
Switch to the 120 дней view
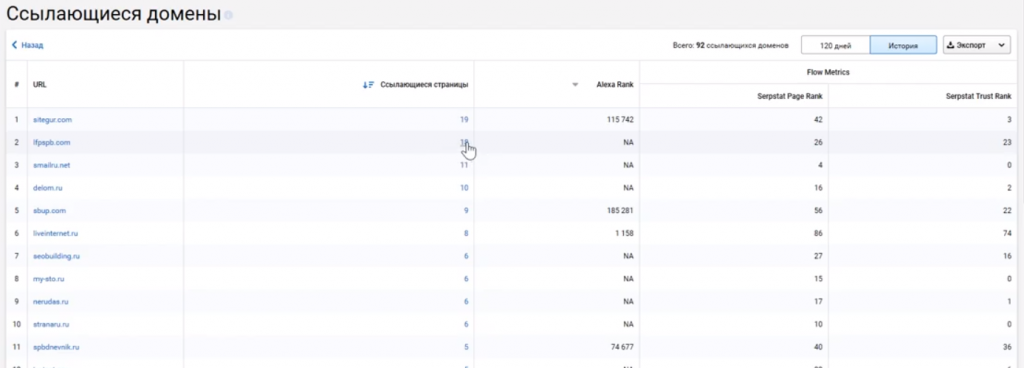tap(835, 45)
